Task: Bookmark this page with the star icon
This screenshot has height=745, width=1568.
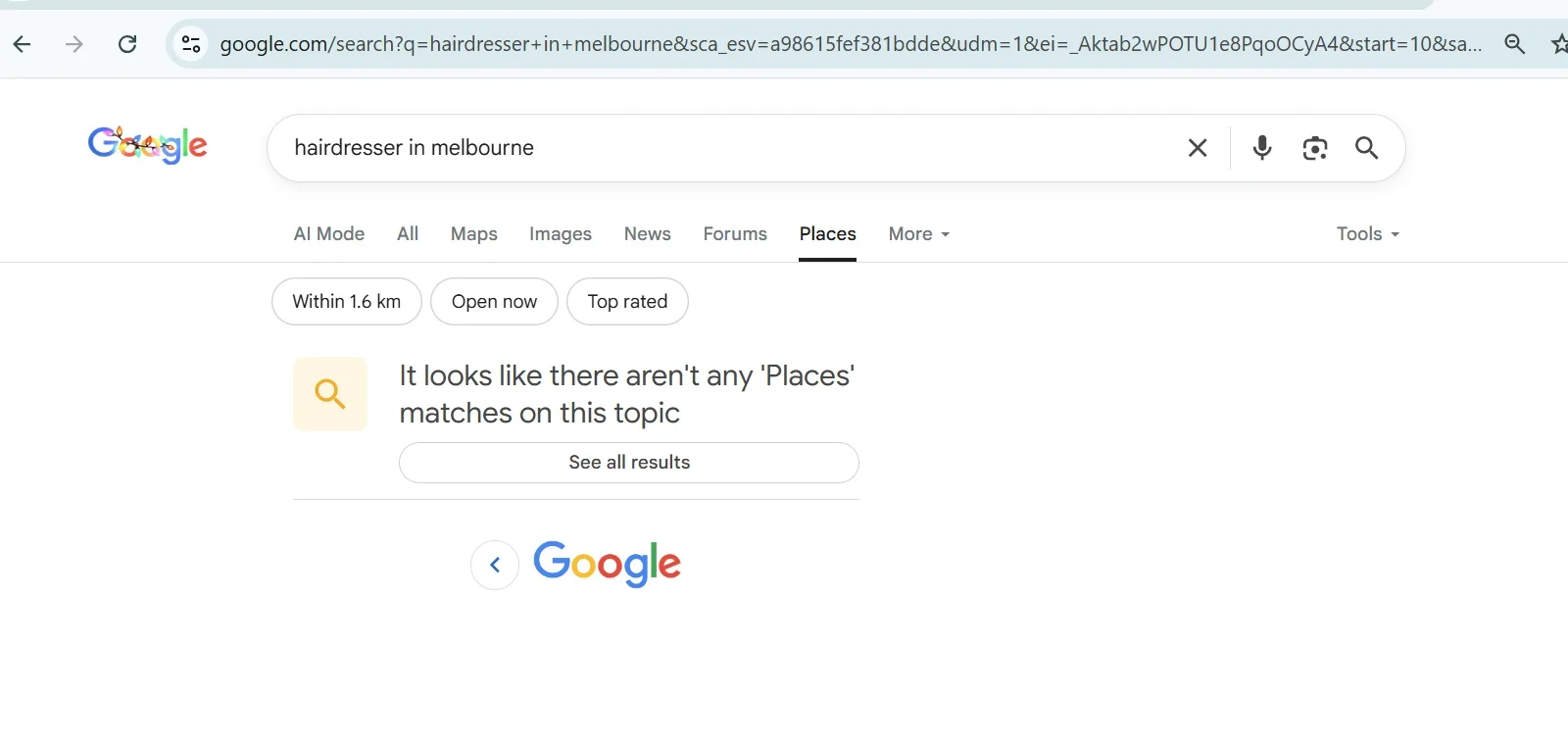Action: [x=1559, y=44]
